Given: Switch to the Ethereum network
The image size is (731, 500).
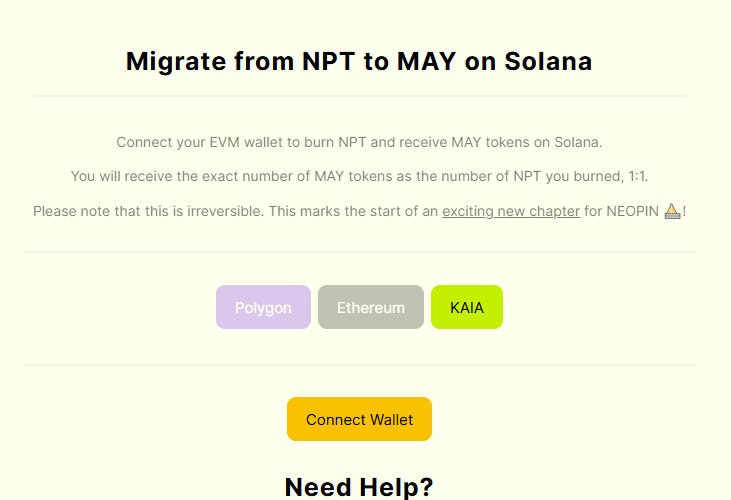Looking at the screenshot, I should pyautogui.click(x=371, y=307).
